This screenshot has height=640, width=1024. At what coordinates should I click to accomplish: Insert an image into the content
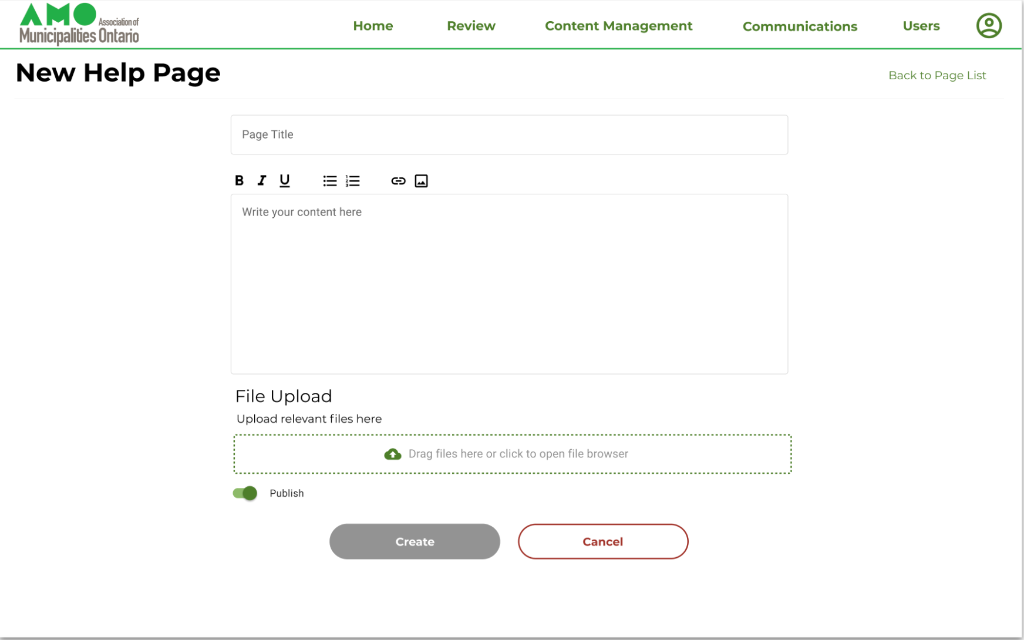(421, 180)
